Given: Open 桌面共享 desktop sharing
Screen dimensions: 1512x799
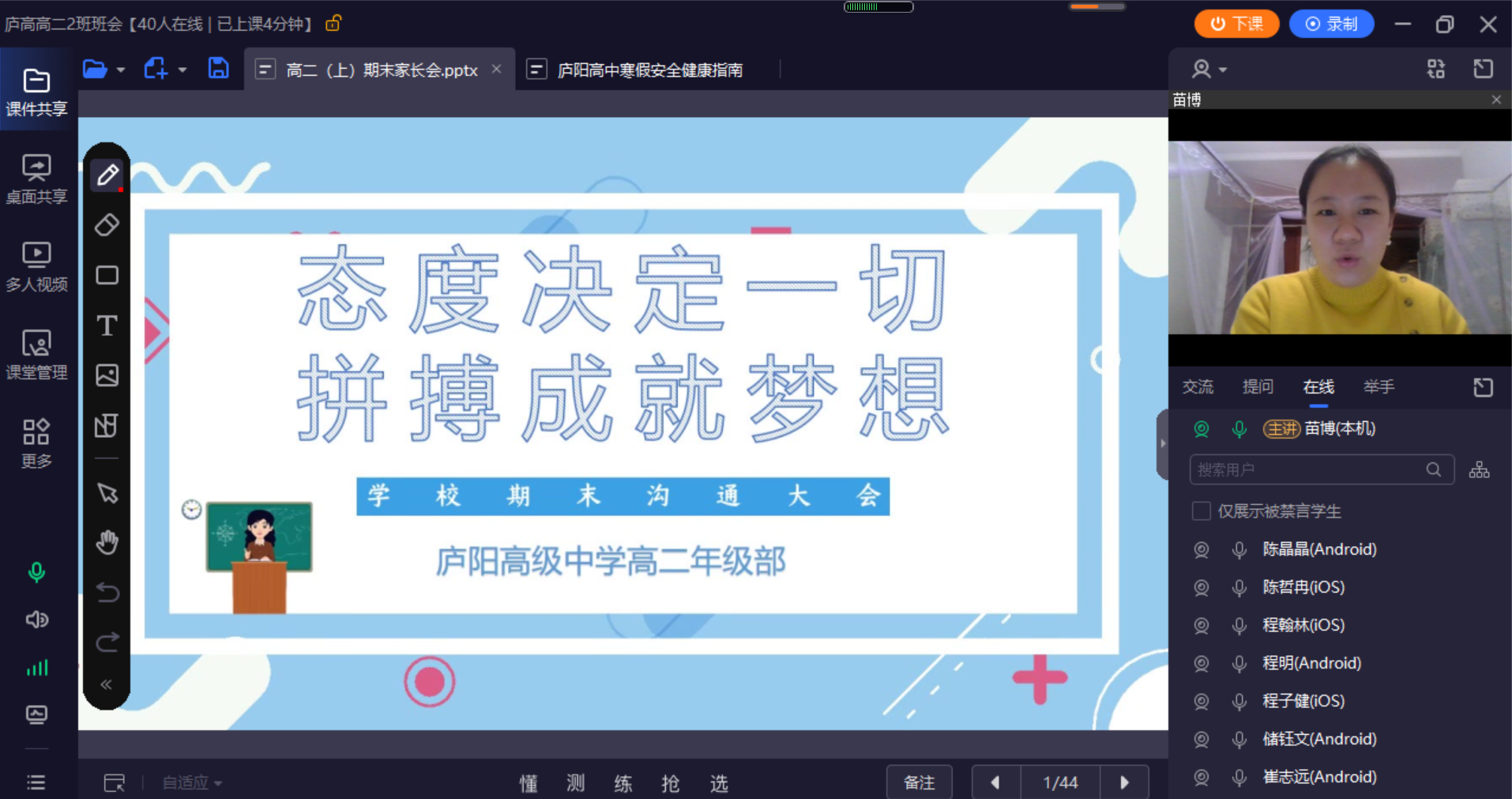Looking at the screenshot, I should tap(36, 180).
